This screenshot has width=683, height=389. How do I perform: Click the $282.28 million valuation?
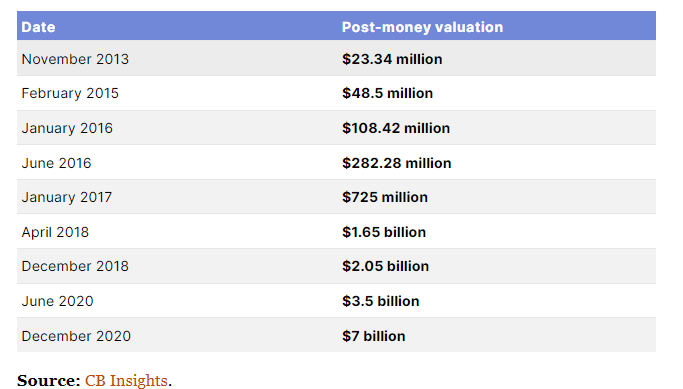396,163
